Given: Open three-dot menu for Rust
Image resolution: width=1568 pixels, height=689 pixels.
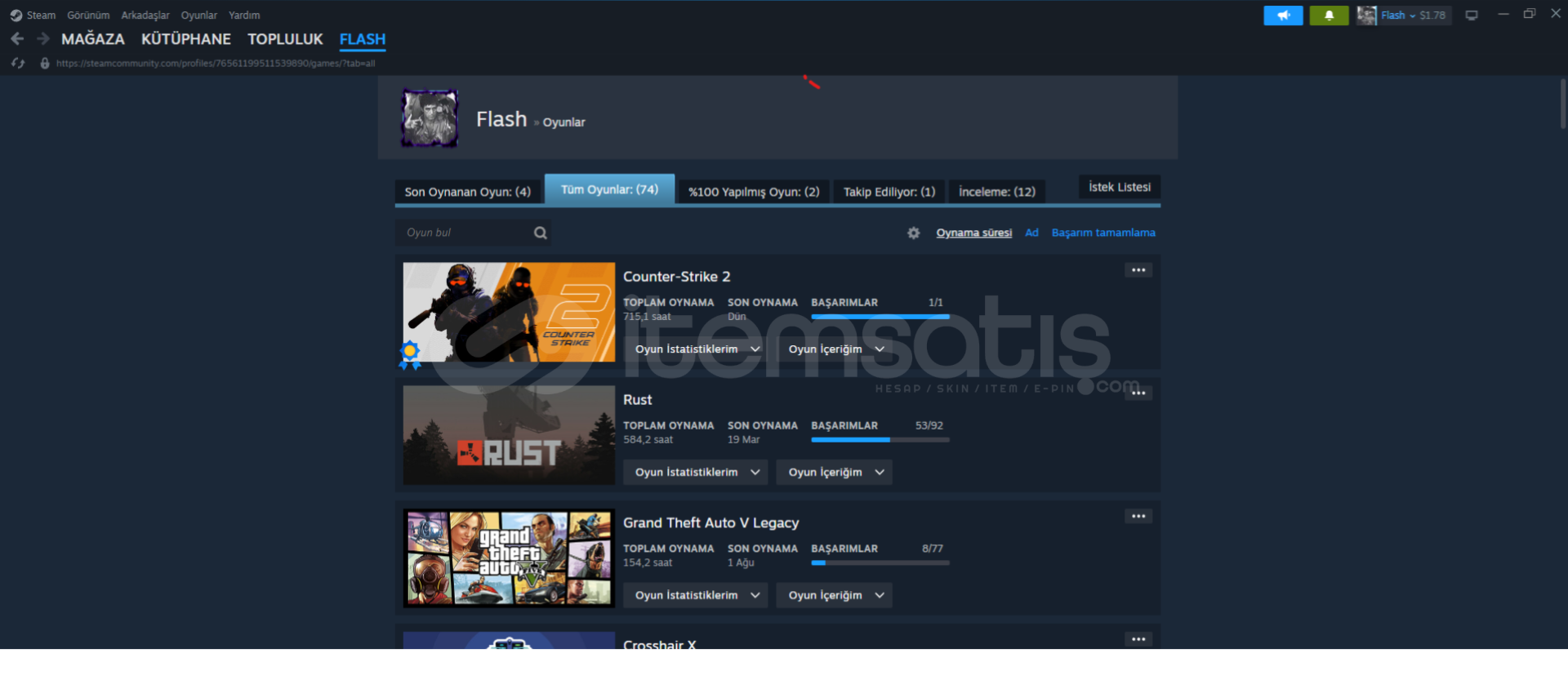Looking at the screenshot, I should [1138, 393].
